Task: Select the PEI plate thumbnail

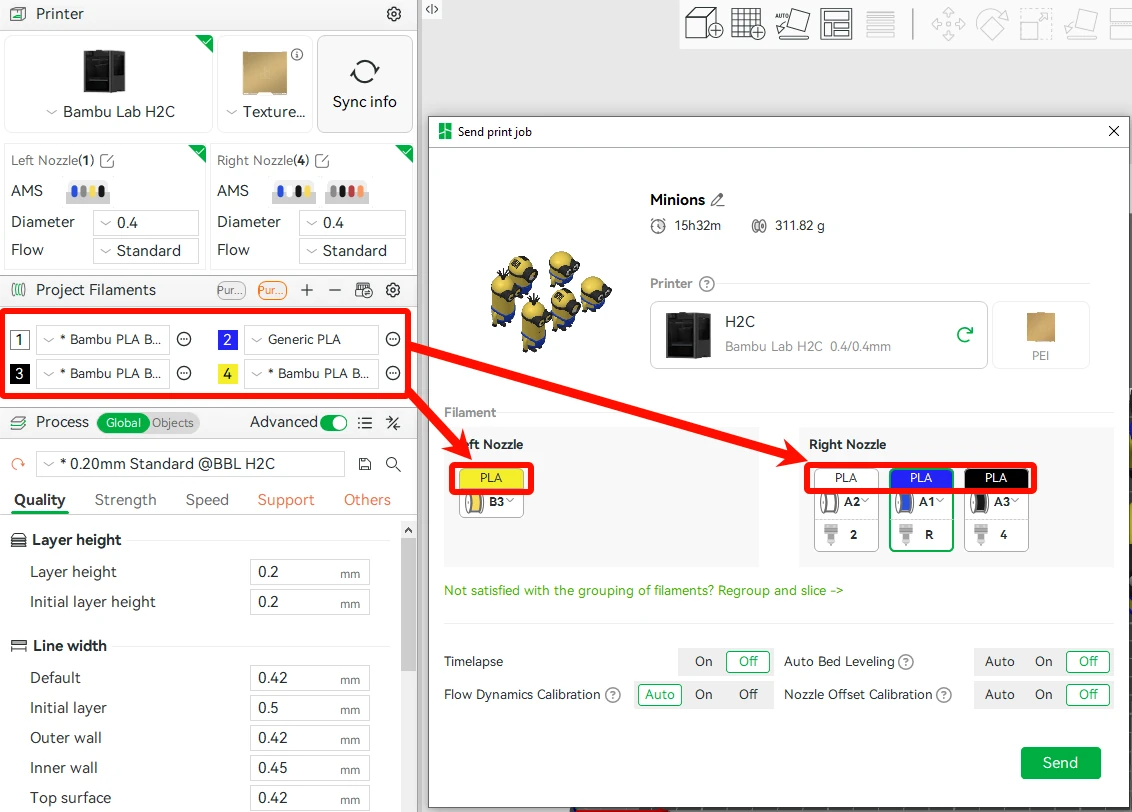Action: 1040,335
